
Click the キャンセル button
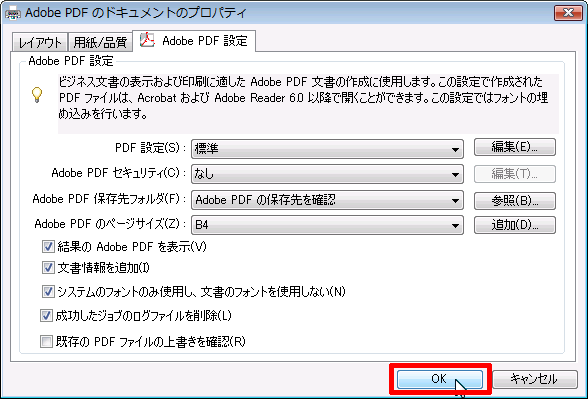[534, 379]
